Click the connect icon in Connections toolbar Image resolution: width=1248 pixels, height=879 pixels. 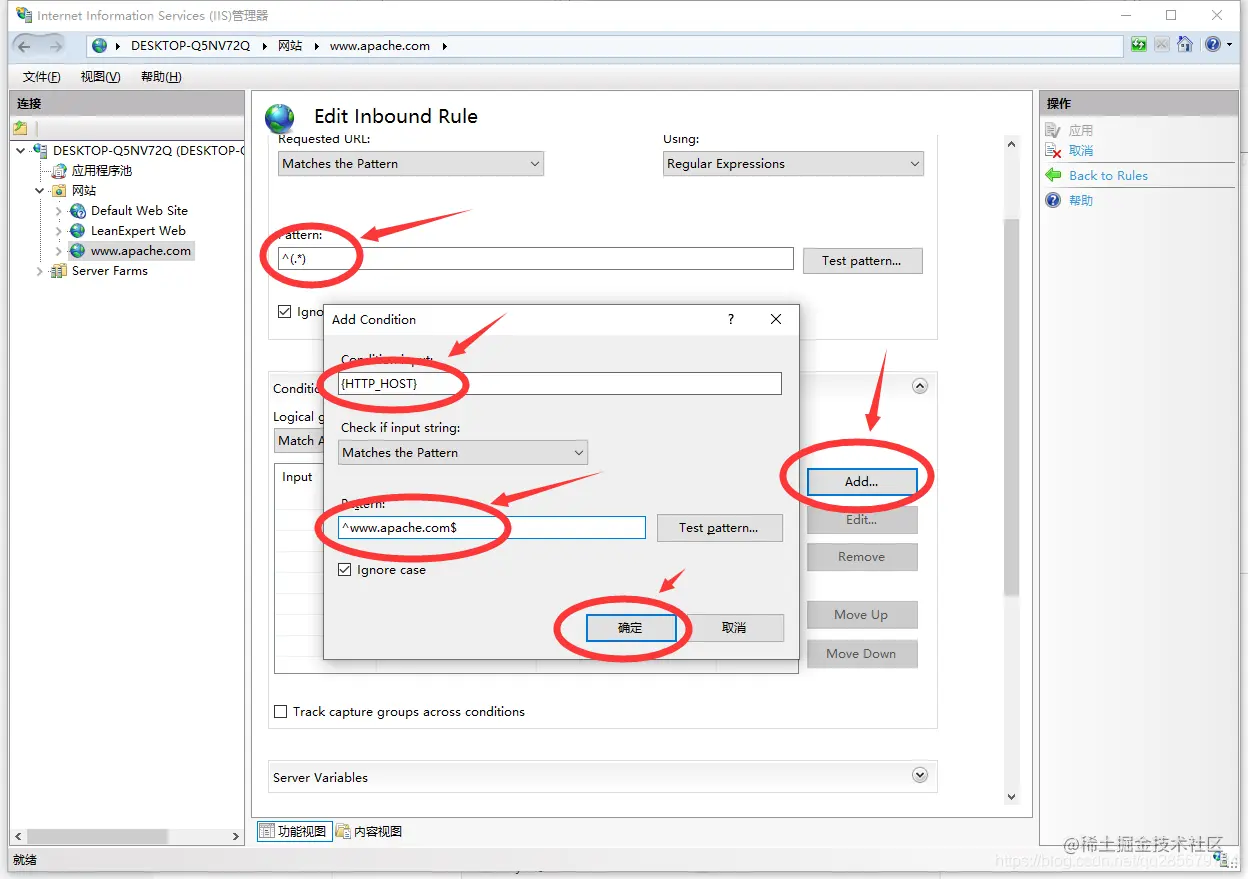[x=20, y=128]
